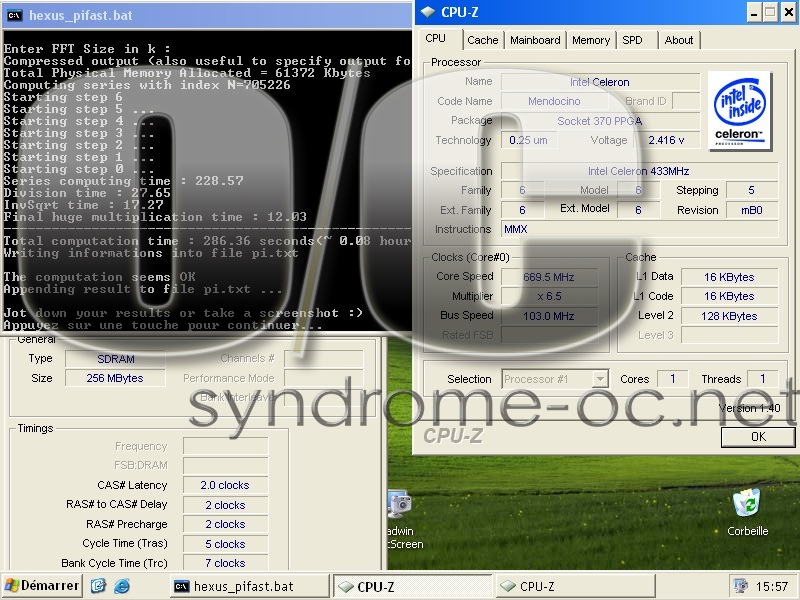
Task: Open the Démarrer start menu
Action: [x=42, y=586]
